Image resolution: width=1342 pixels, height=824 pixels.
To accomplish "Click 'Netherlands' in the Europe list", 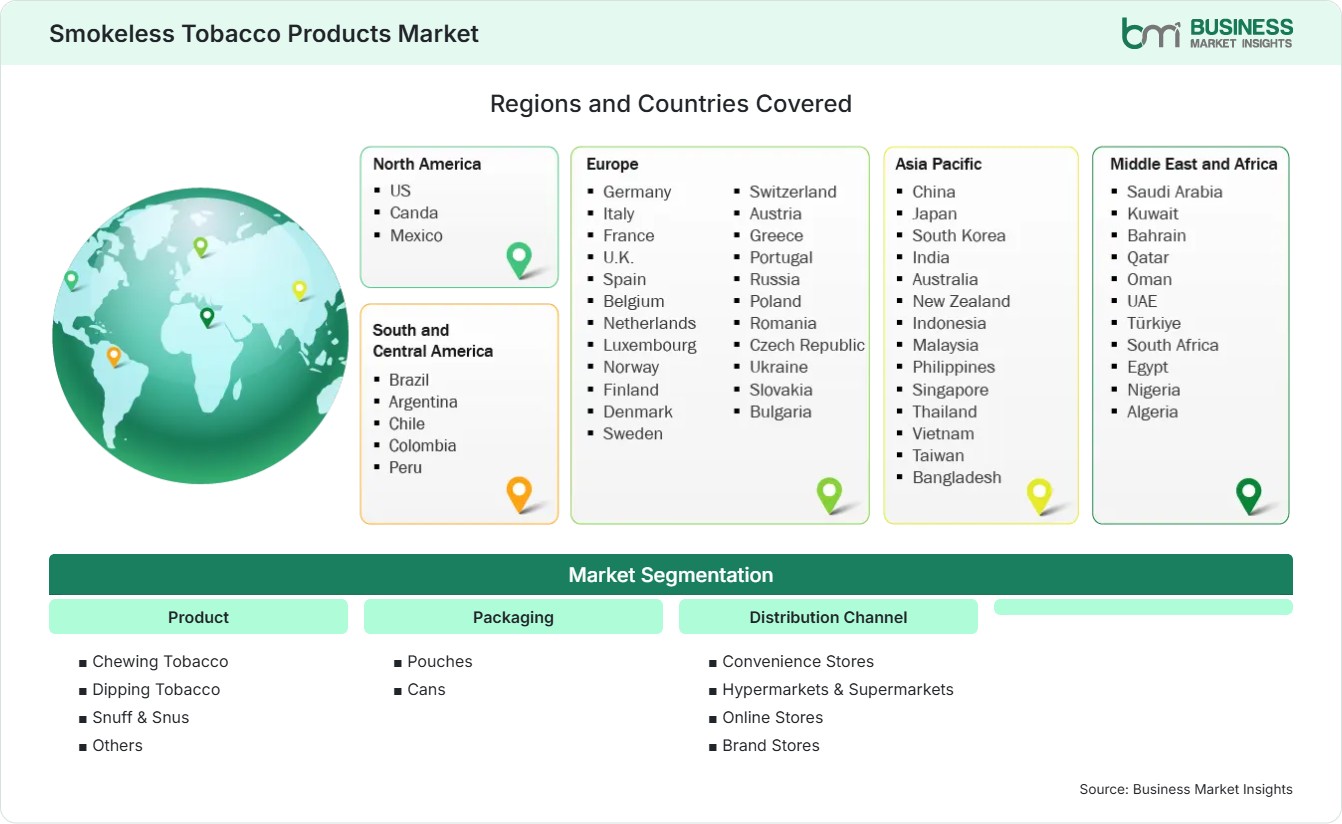I will [x=649, y=323].
